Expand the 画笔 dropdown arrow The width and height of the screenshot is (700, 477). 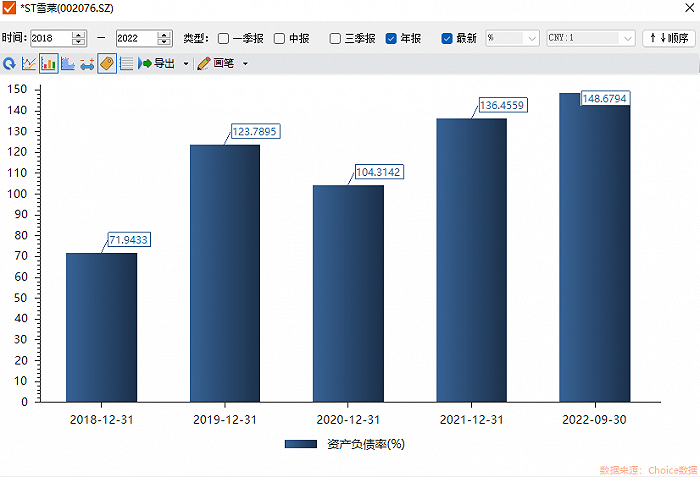point(245,64)
